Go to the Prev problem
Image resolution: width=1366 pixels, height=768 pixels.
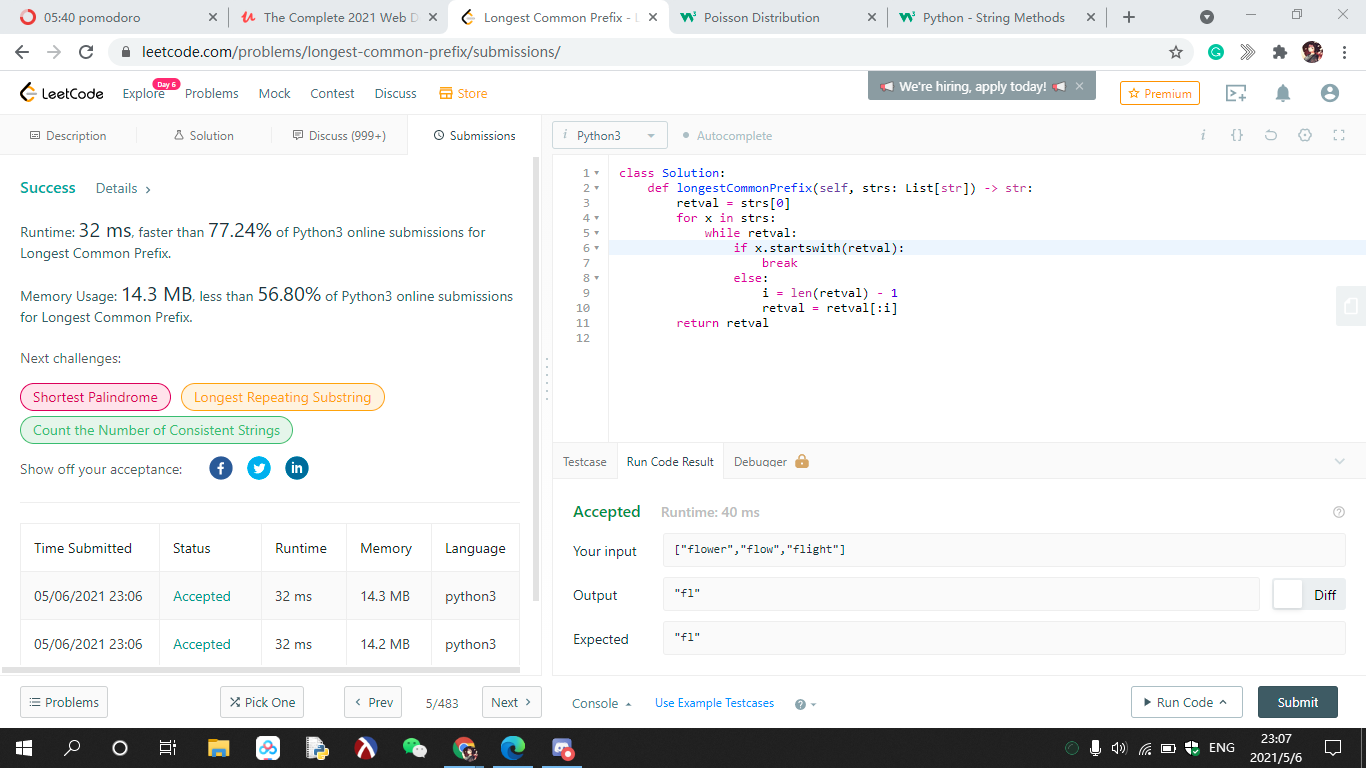[373, 702]
